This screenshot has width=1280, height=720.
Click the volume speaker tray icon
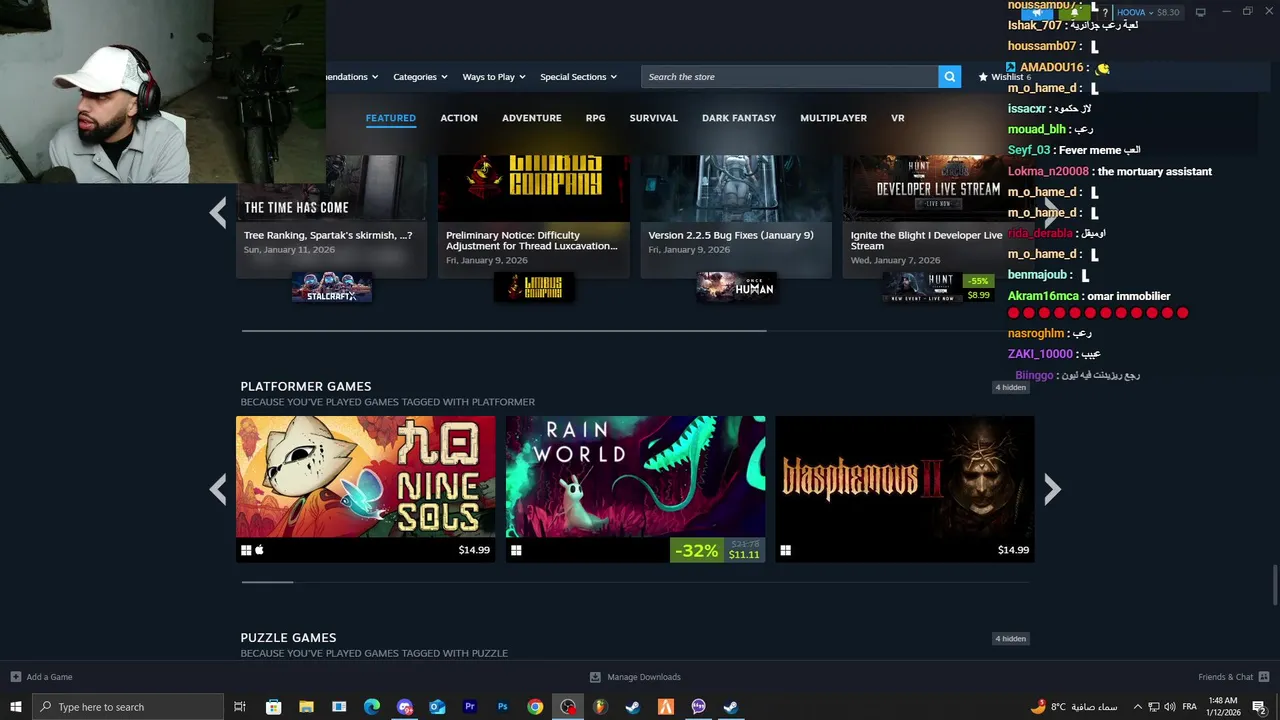[x=1170, y=707]
